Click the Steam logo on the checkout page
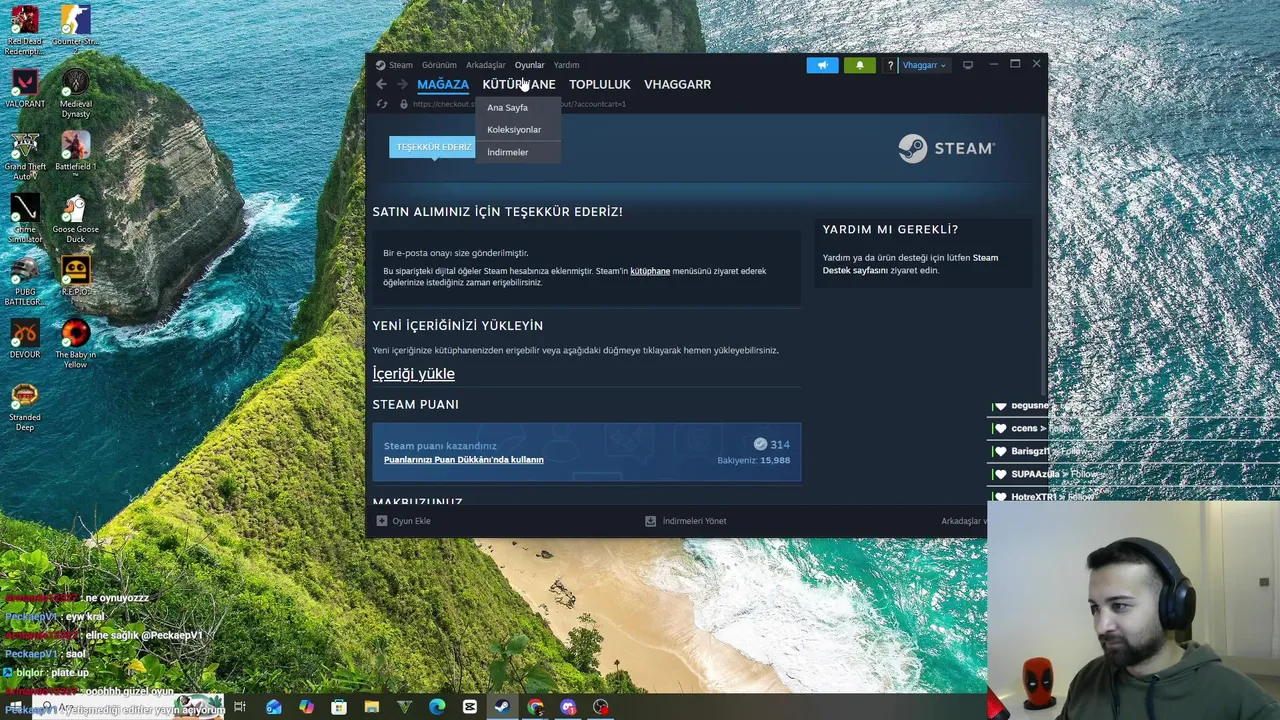The height and width of the screenshot is (720, 1280). coord(946,148)
